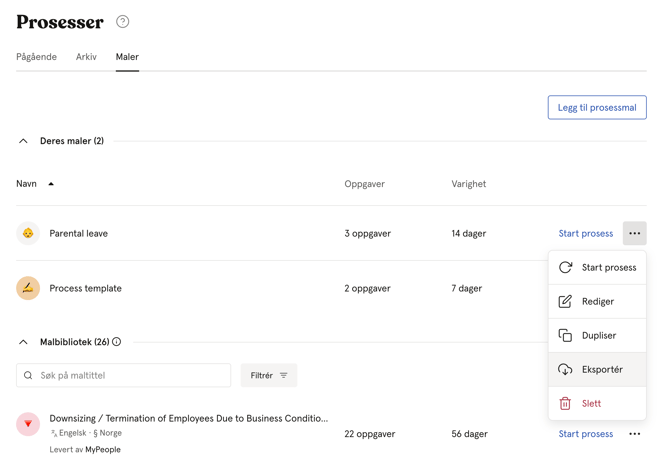Click the Navn column header
Viewport: 670px width, 466px height.
(x=26, y=184)
